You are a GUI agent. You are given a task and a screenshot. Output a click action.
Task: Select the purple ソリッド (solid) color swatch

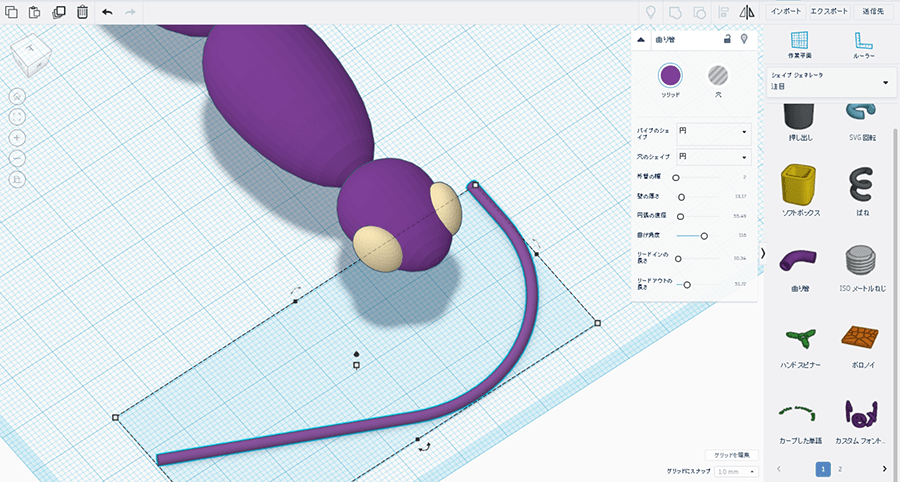(670, 75)
